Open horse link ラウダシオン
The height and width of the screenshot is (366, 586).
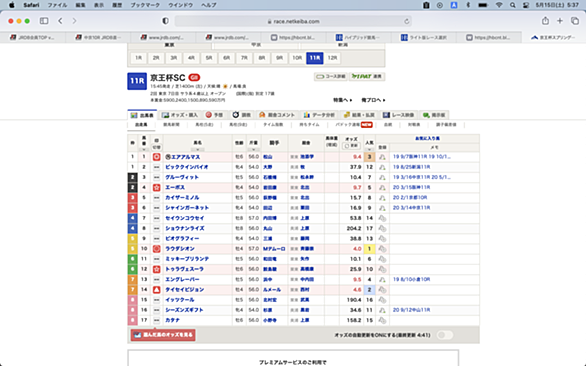click(x=180, y=249)
